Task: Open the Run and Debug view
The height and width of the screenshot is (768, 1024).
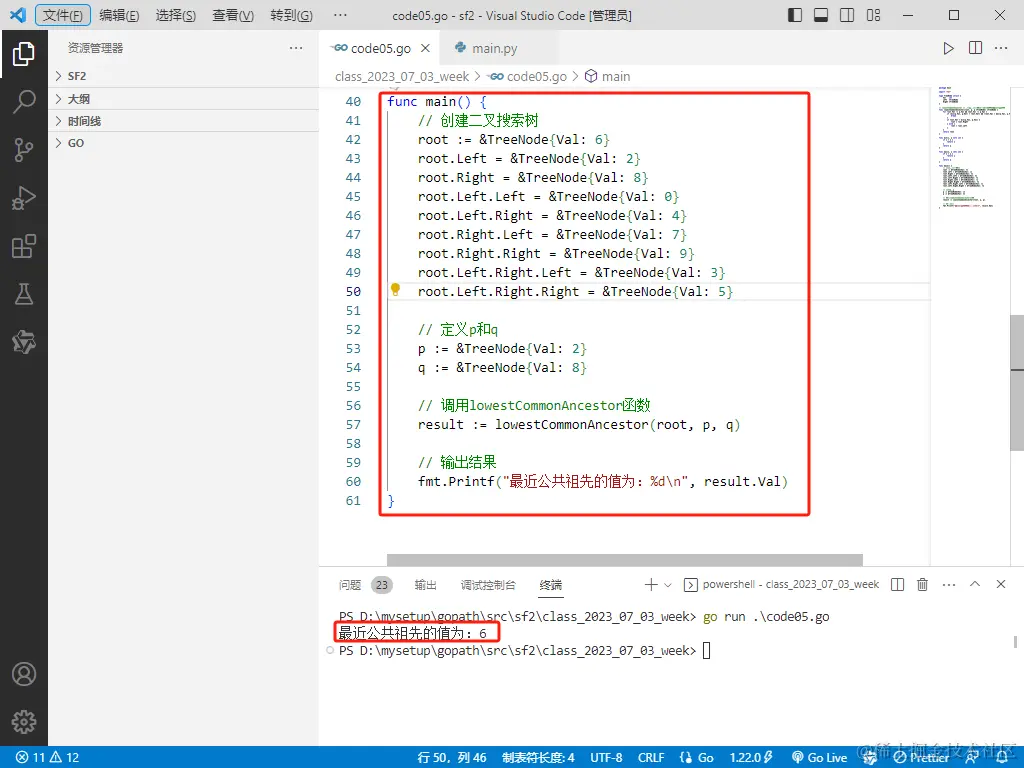Action: pos(24,198)
